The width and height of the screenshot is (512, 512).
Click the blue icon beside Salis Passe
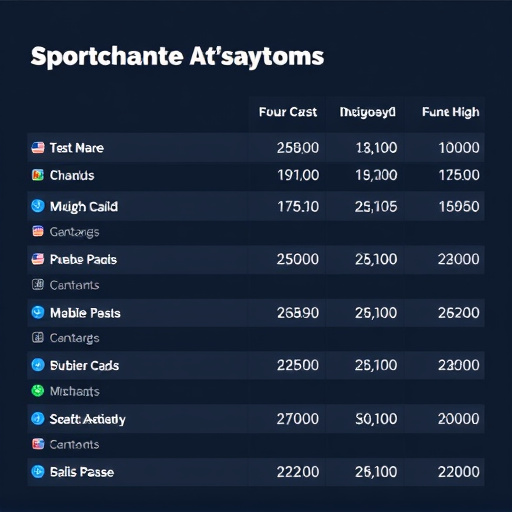coord(38,471)
